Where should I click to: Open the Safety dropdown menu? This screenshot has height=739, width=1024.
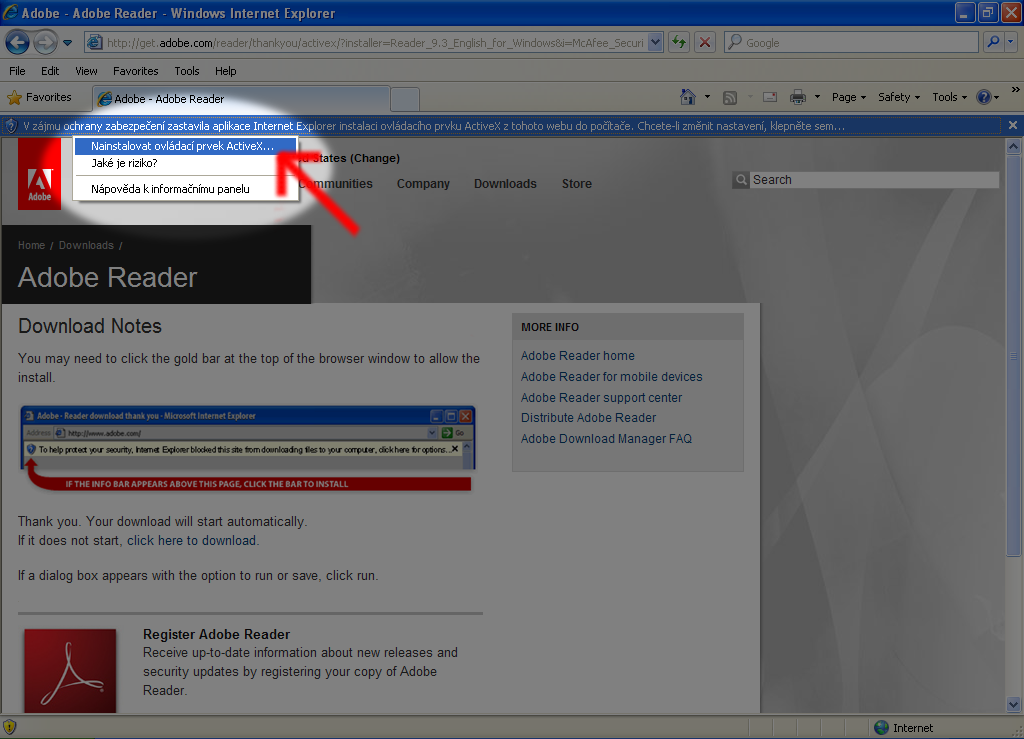[x=899, y=97]
